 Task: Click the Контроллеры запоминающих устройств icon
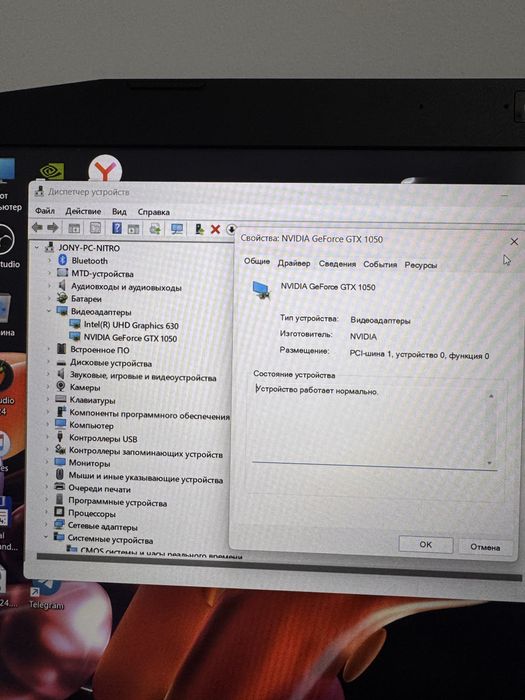point(60,450)
